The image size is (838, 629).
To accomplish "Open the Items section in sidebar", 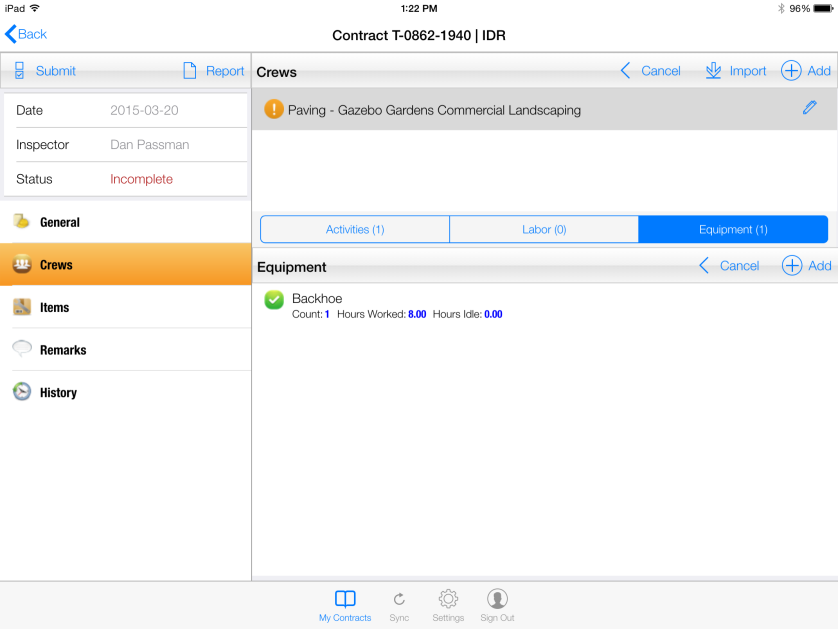I will point(54,308).
